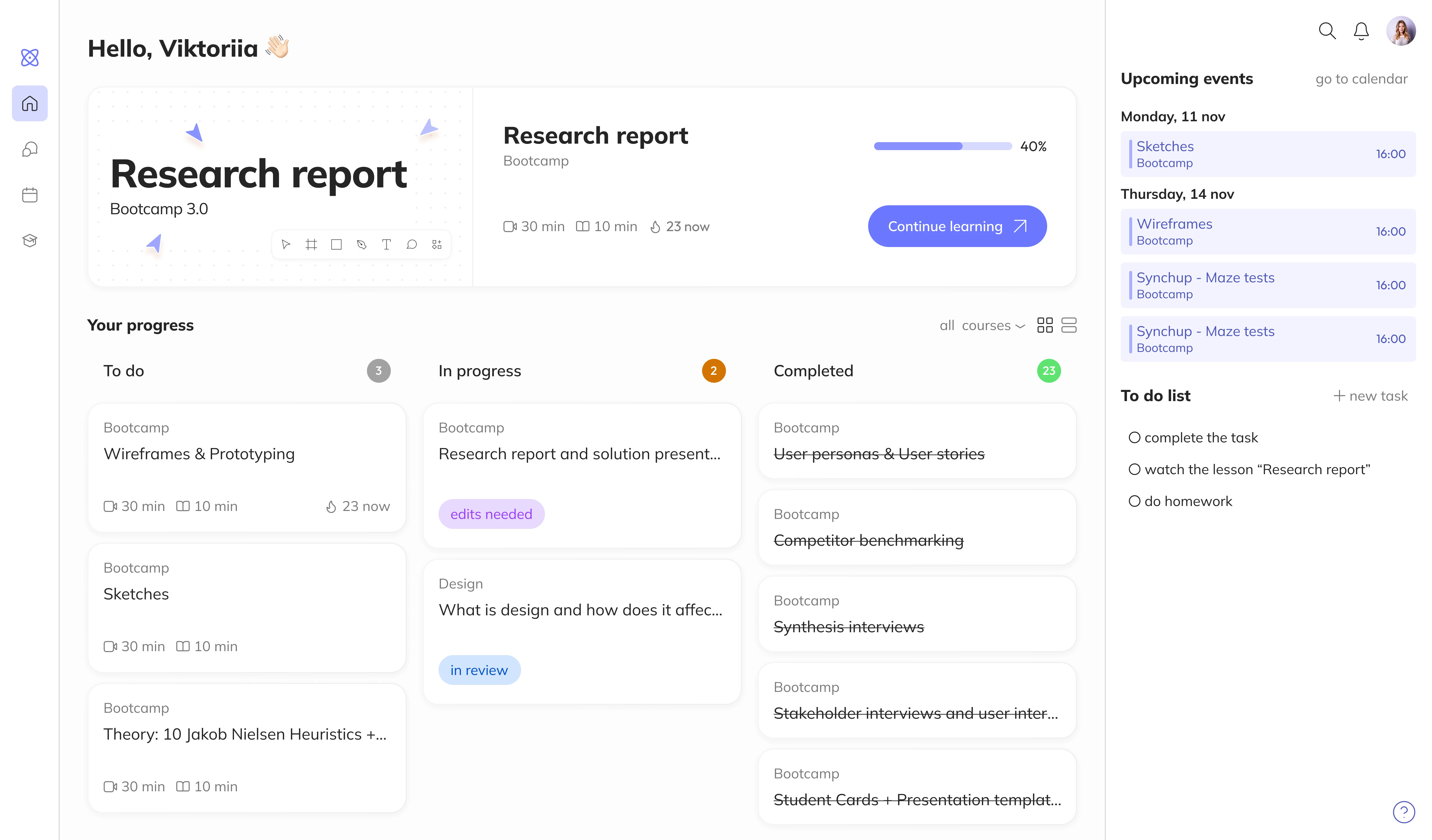Open the courses graduation cap icon

30,240
